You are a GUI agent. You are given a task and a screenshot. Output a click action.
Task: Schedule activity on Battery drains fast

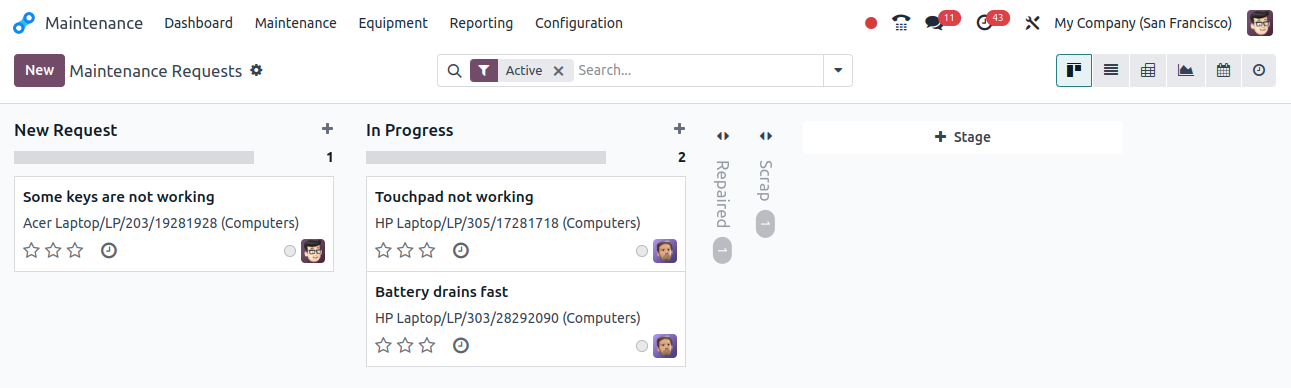pos(461,345)
